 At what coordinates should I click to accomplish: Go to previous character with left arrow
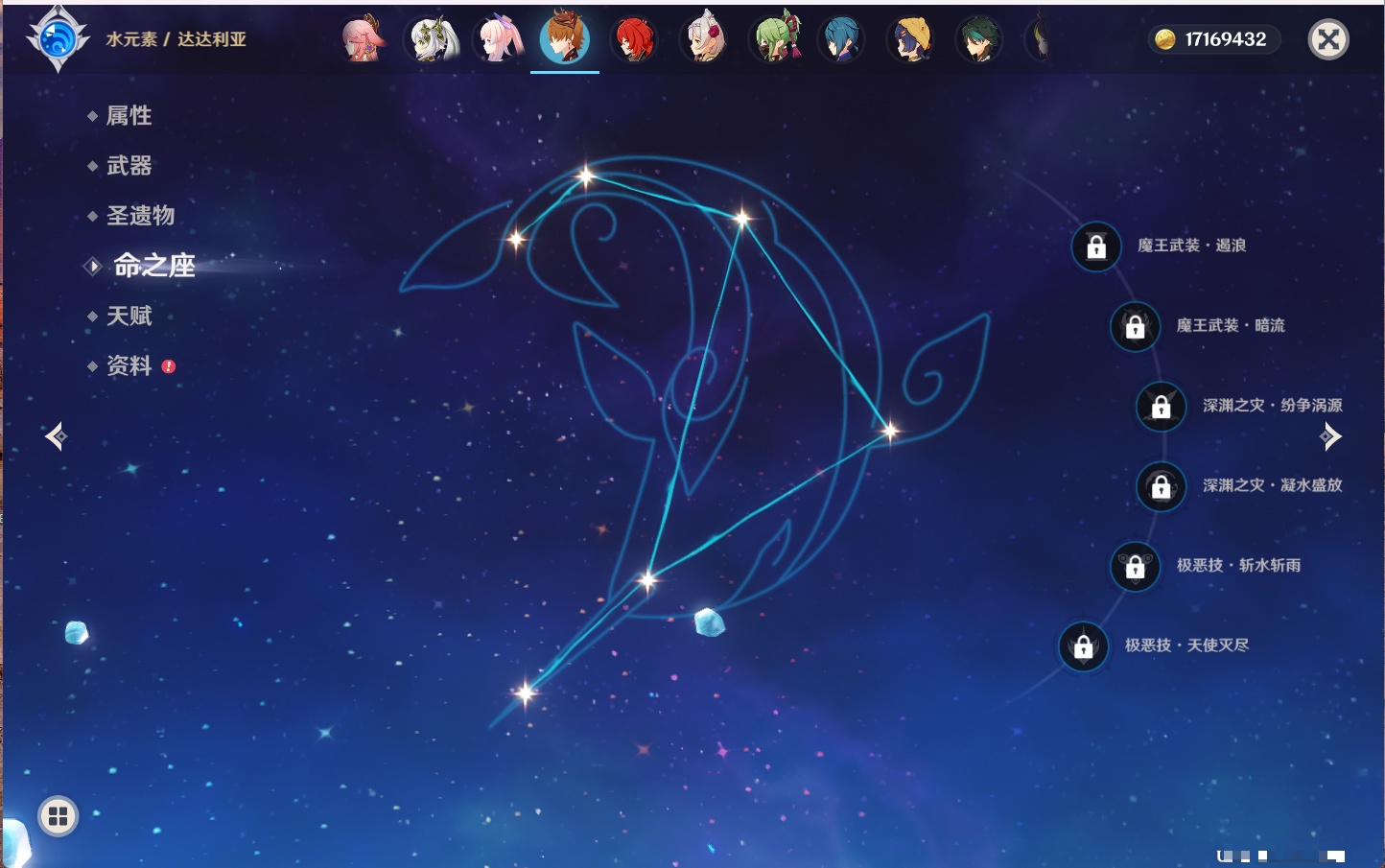[56, 436]
